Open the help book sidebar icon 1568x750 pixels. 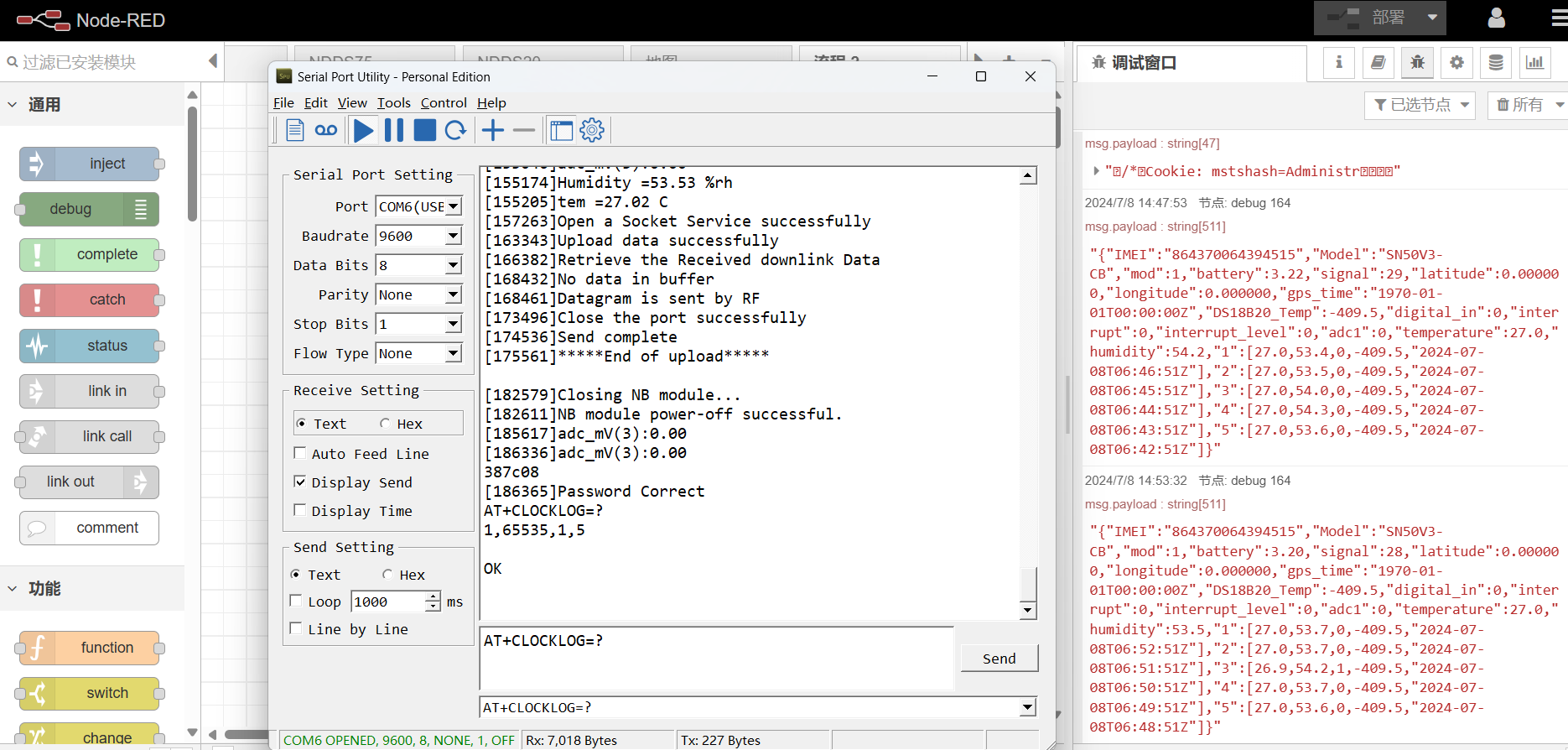click(1378, 62)
